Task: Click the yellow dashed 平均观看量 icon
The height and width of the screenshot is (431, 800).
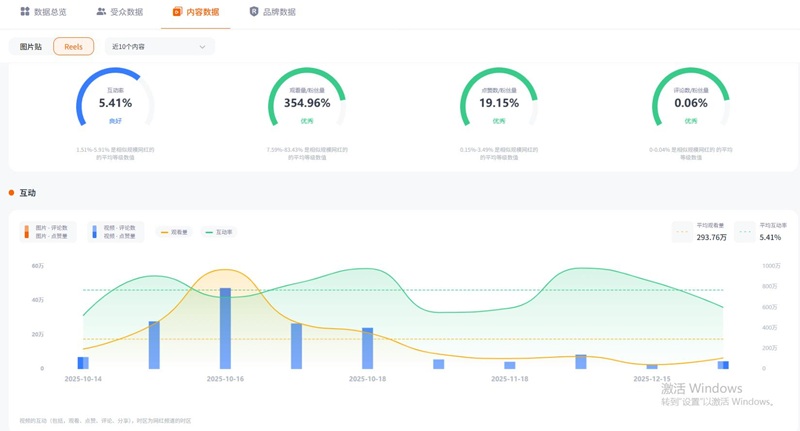Action: pyautogui.click(x=682, y=232)
